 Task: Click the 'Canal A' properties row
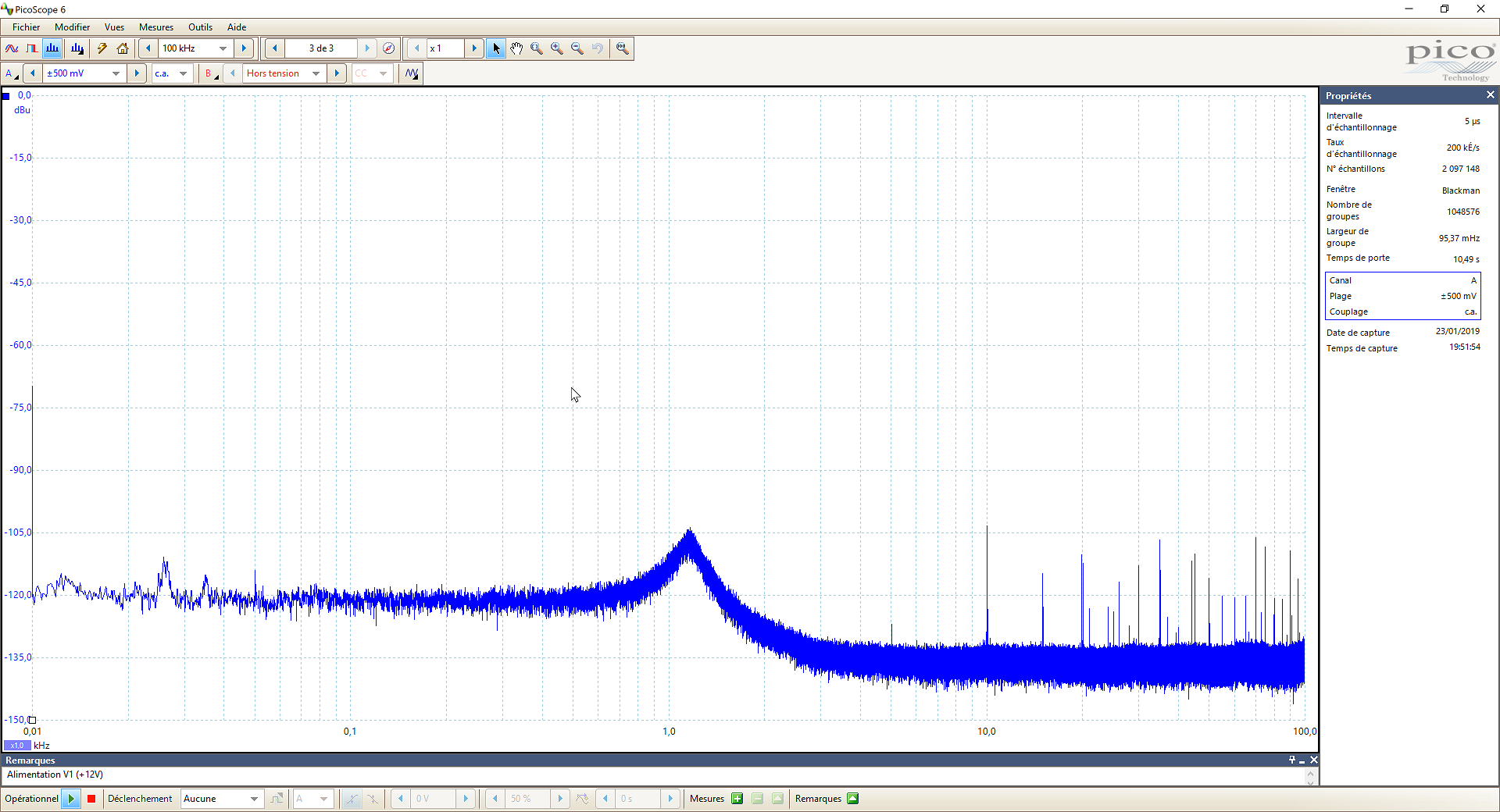[1402, 280]
